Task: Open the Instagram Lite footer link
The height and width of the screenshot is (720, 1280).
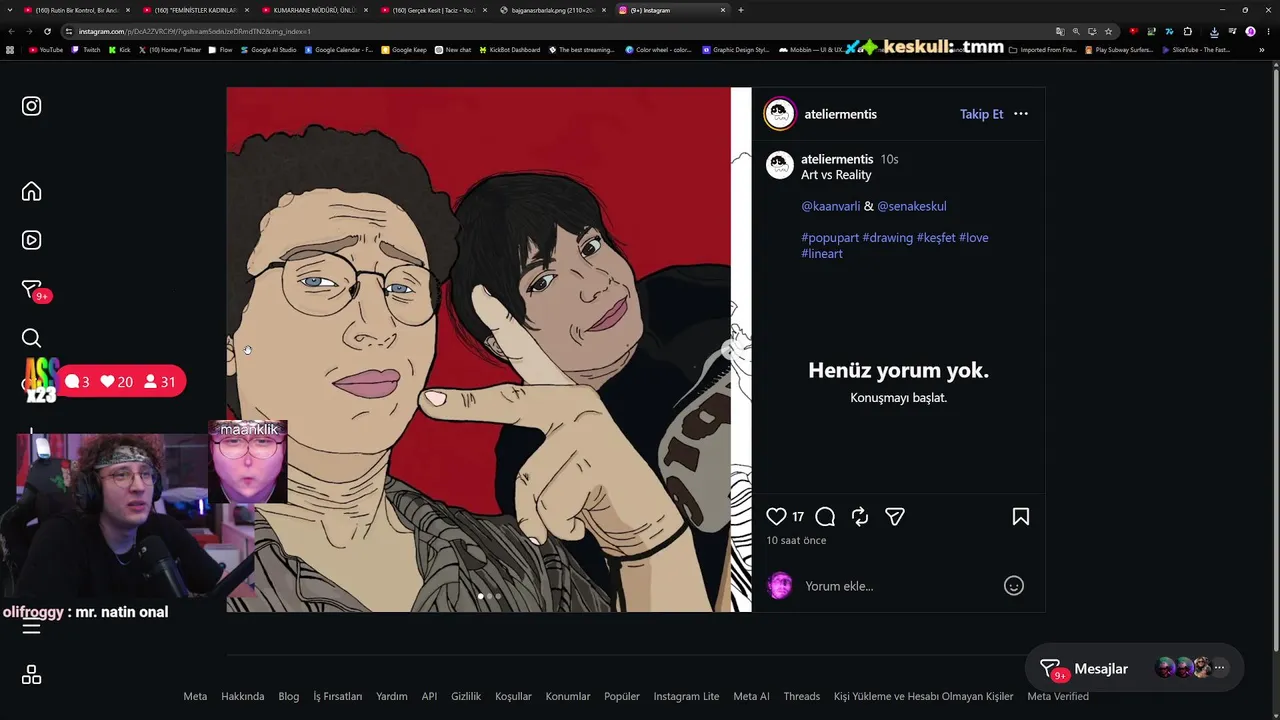Action: point(686,696)
